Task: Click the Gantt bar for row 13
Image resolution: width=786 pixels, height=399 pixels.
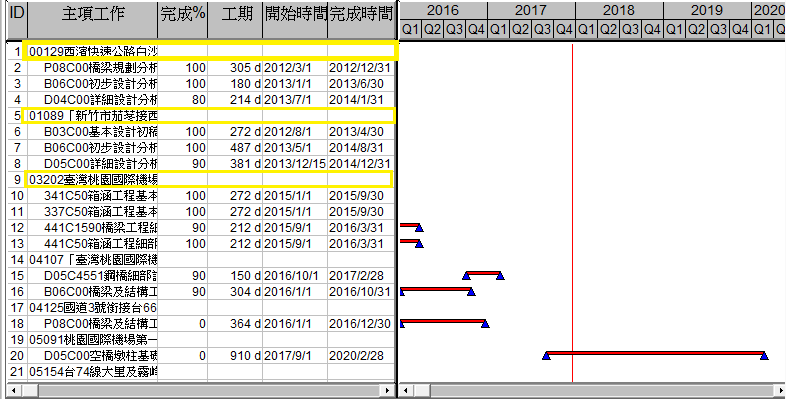Action: point(409,242)
